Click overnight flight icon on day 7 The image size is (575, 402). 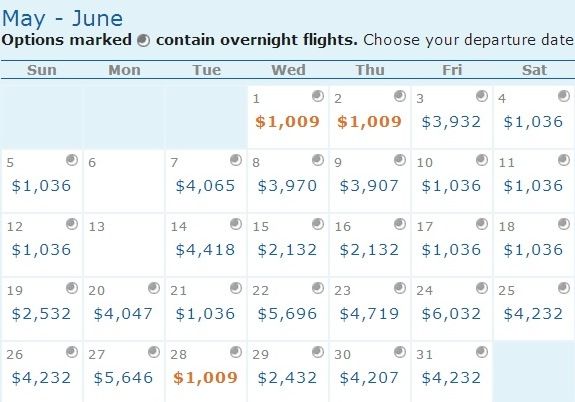click(x=236, y=160)
